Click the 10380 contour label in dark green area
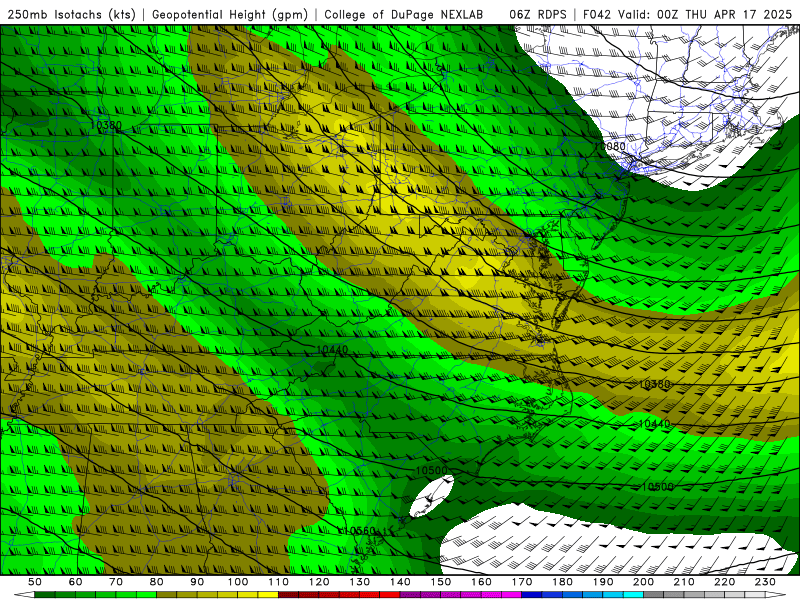 [x=106, y=125]
